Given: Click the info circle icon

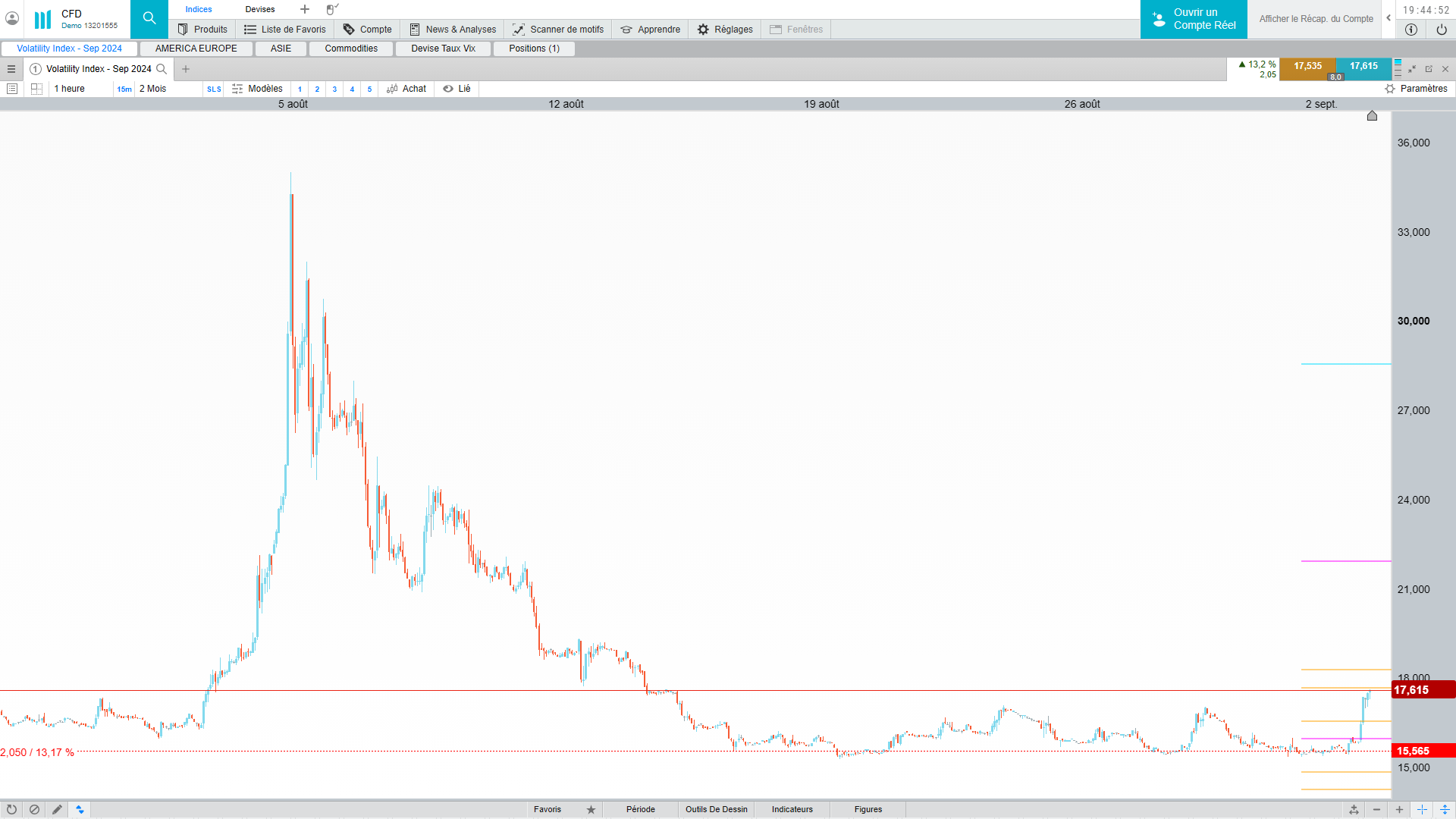Looking at the screenshot, I should click(1410, 30).
